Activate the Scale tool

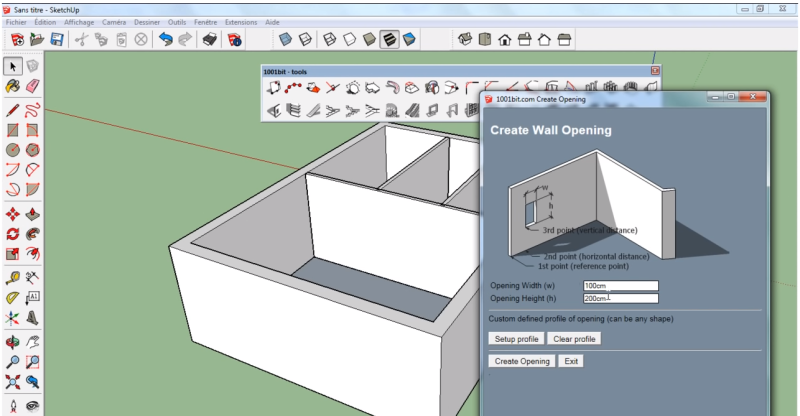13,254
